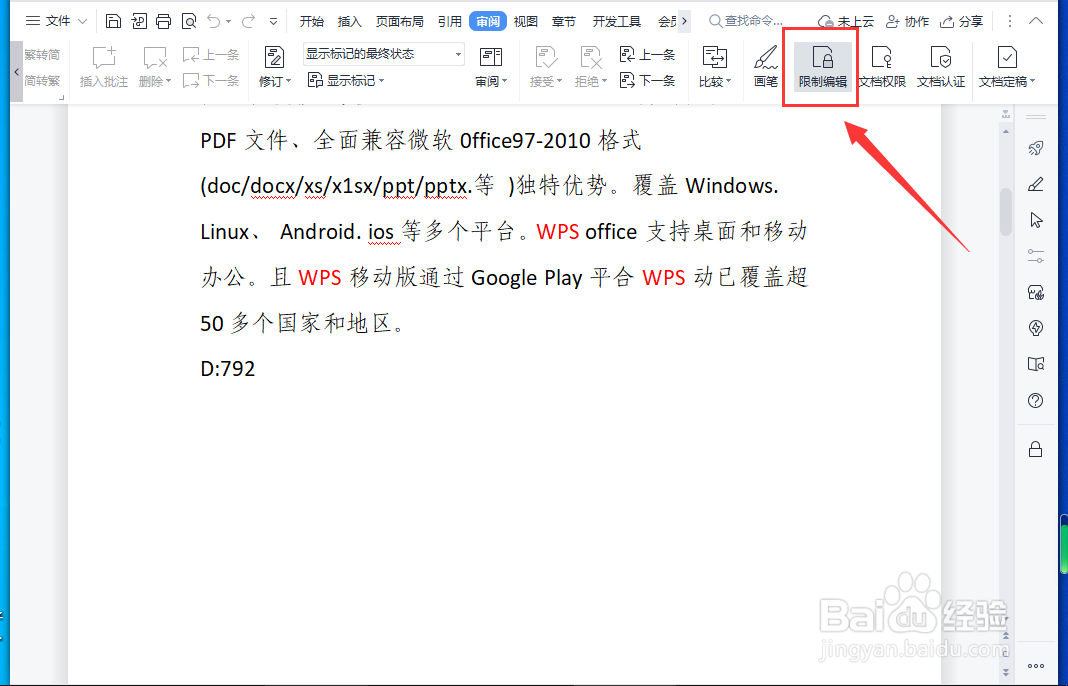This screenshot has height=686, width=1068.
Task: Switch to the 章节 tab
Action: click(x=563, y=22)
